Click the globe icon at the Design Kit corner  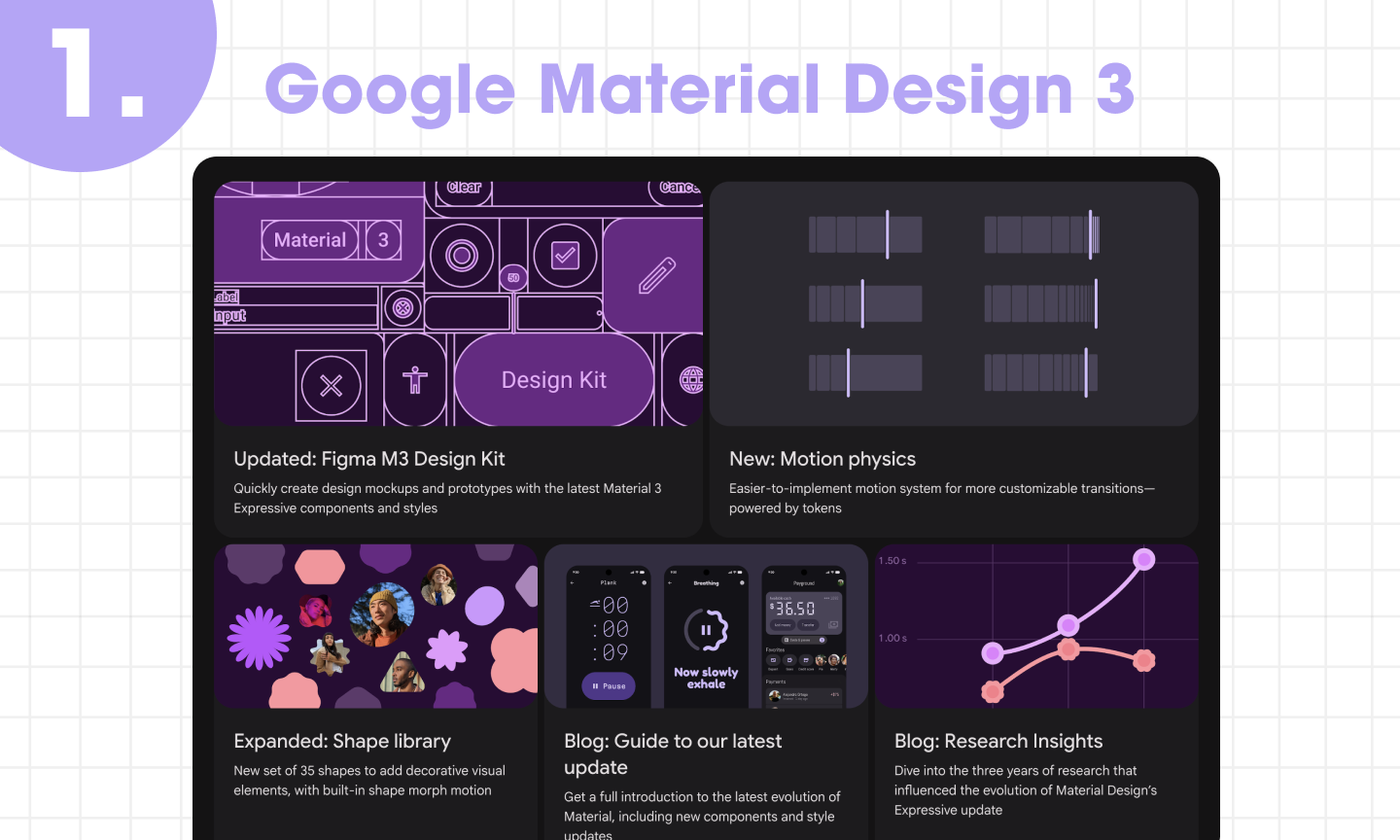[691, 381]
